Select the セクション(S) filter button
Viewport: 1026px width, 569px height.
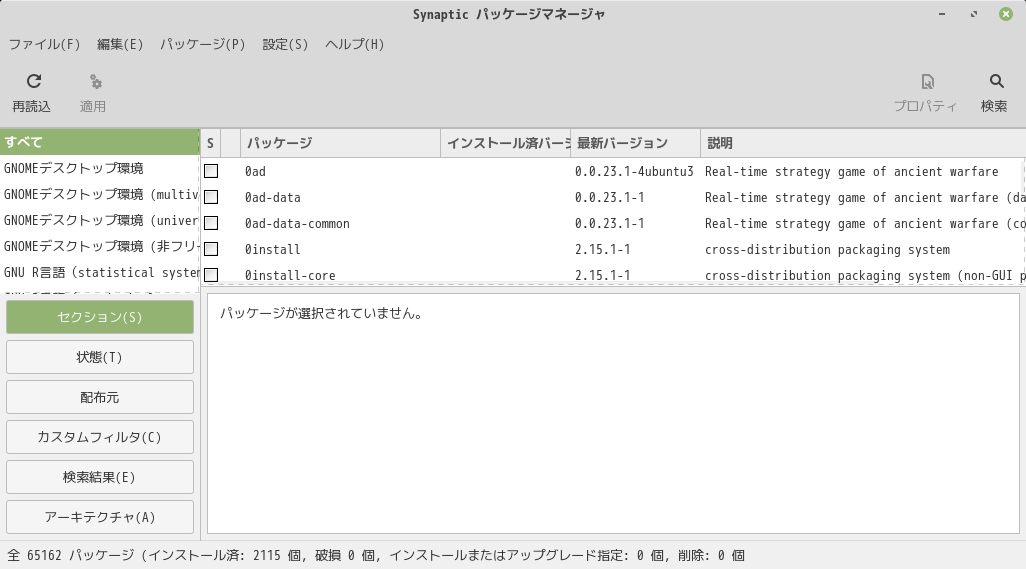pos(100,317)
